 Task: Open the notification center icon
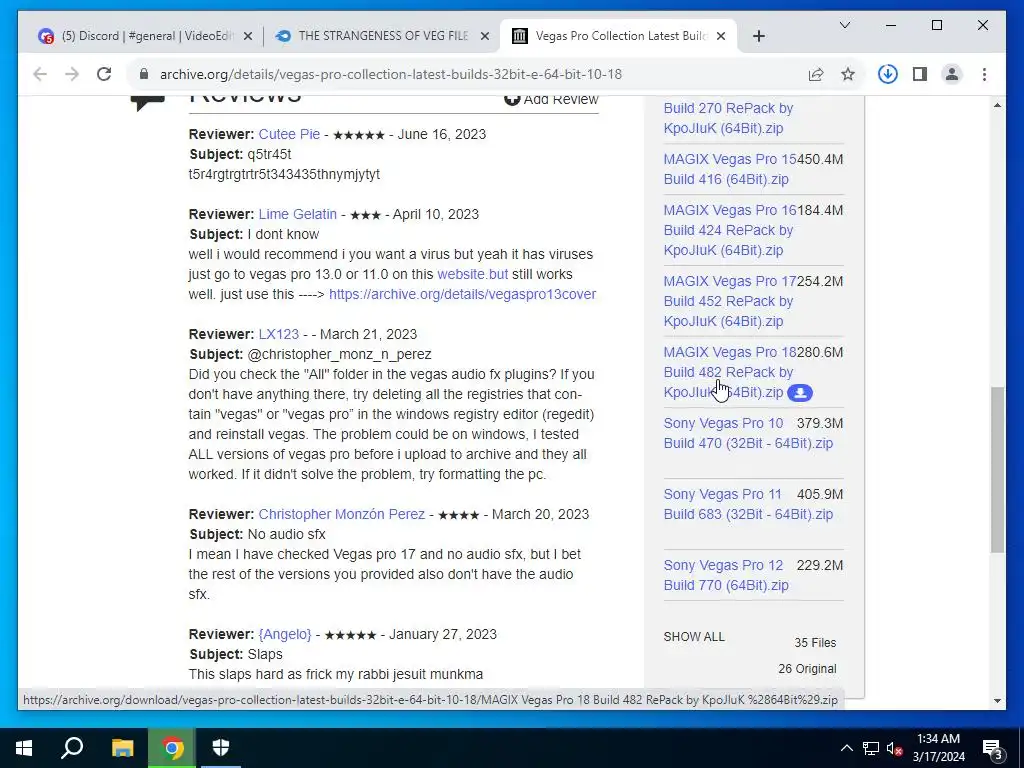tap(993, 748)
